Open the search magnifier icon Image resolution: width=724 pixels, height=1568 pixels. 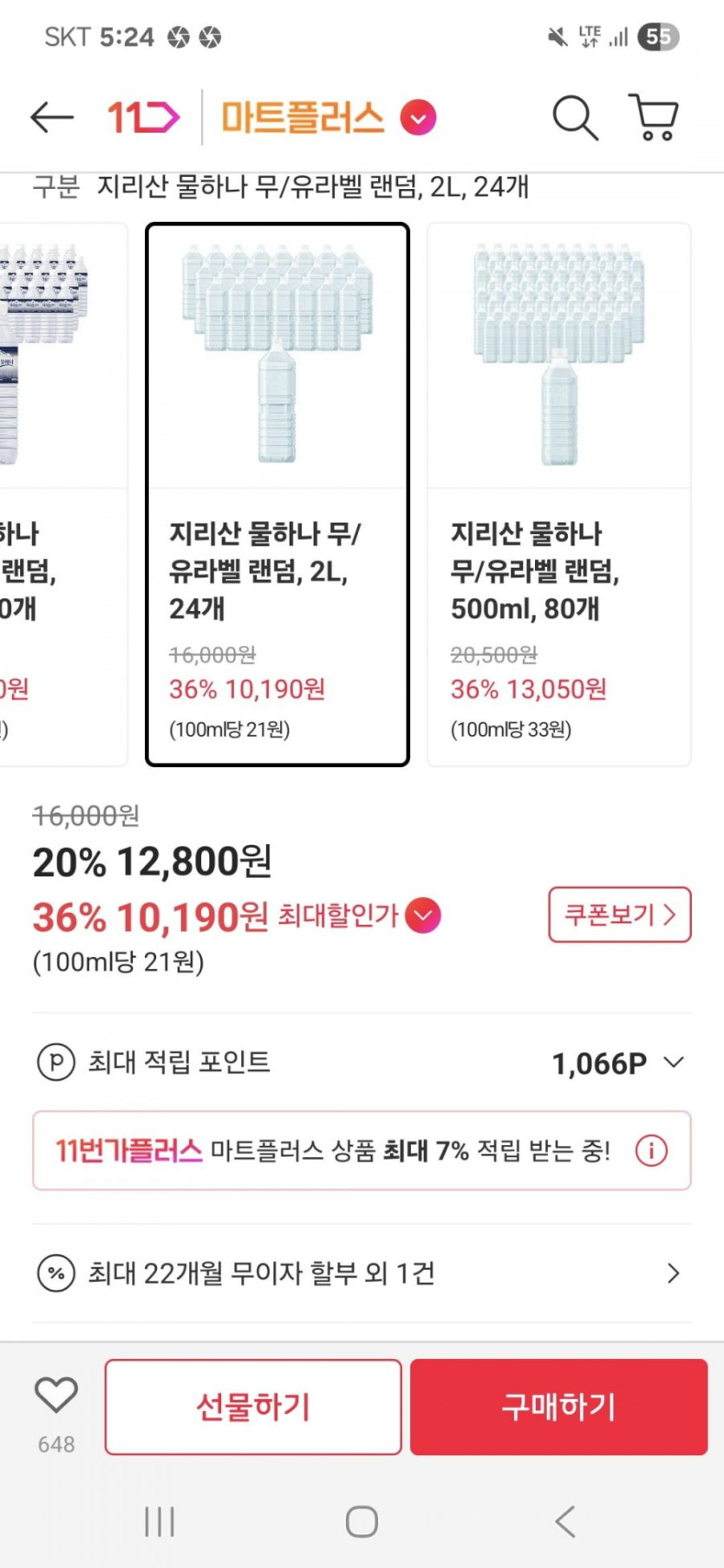coord(575,117)
